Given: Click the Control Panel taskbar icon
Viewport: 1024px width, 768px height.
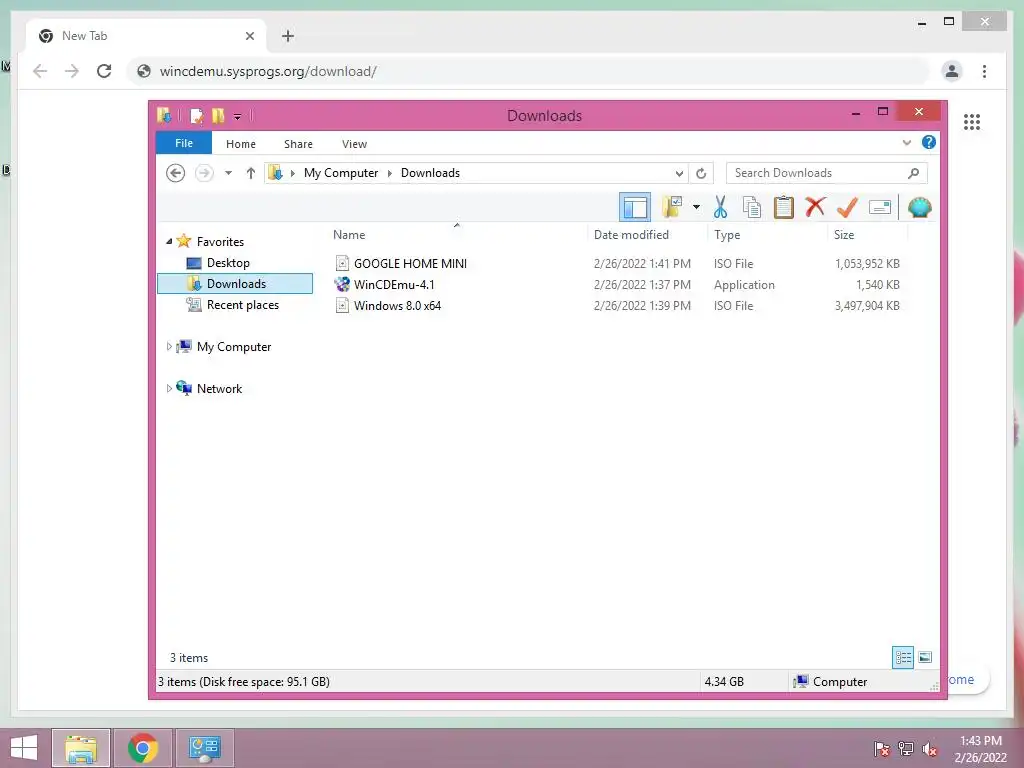Looking at the screenshot, I should (205, 748).
